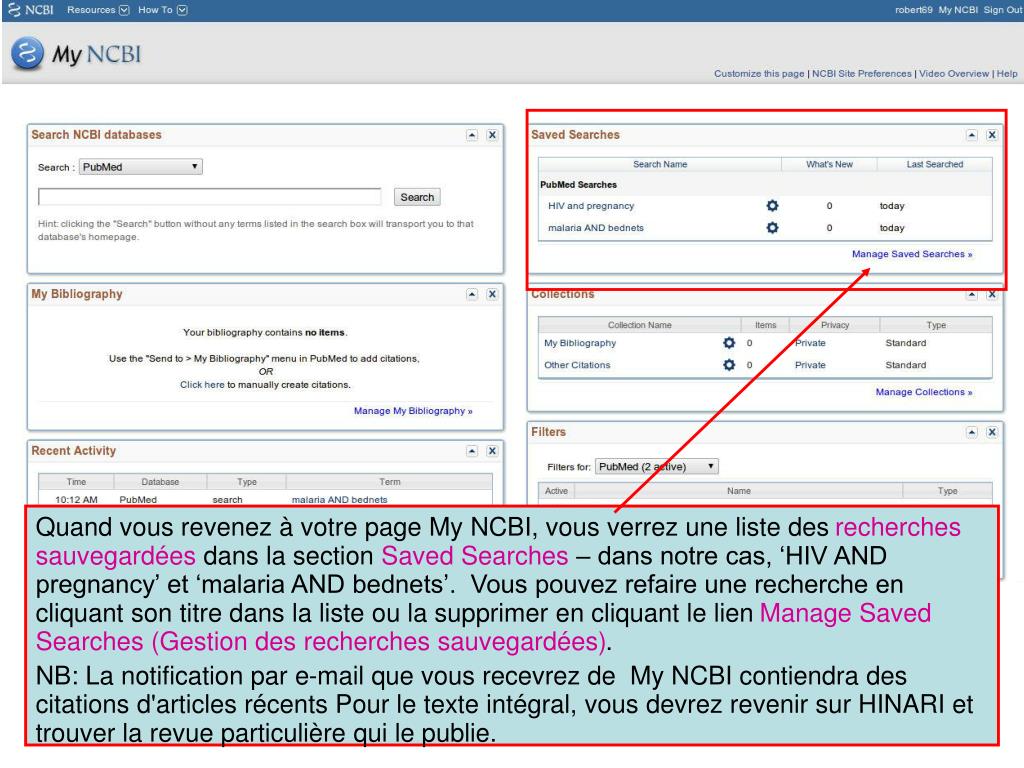
Task: Open Video Overview link
Action: pyautogui.click(x=953, y=74)
